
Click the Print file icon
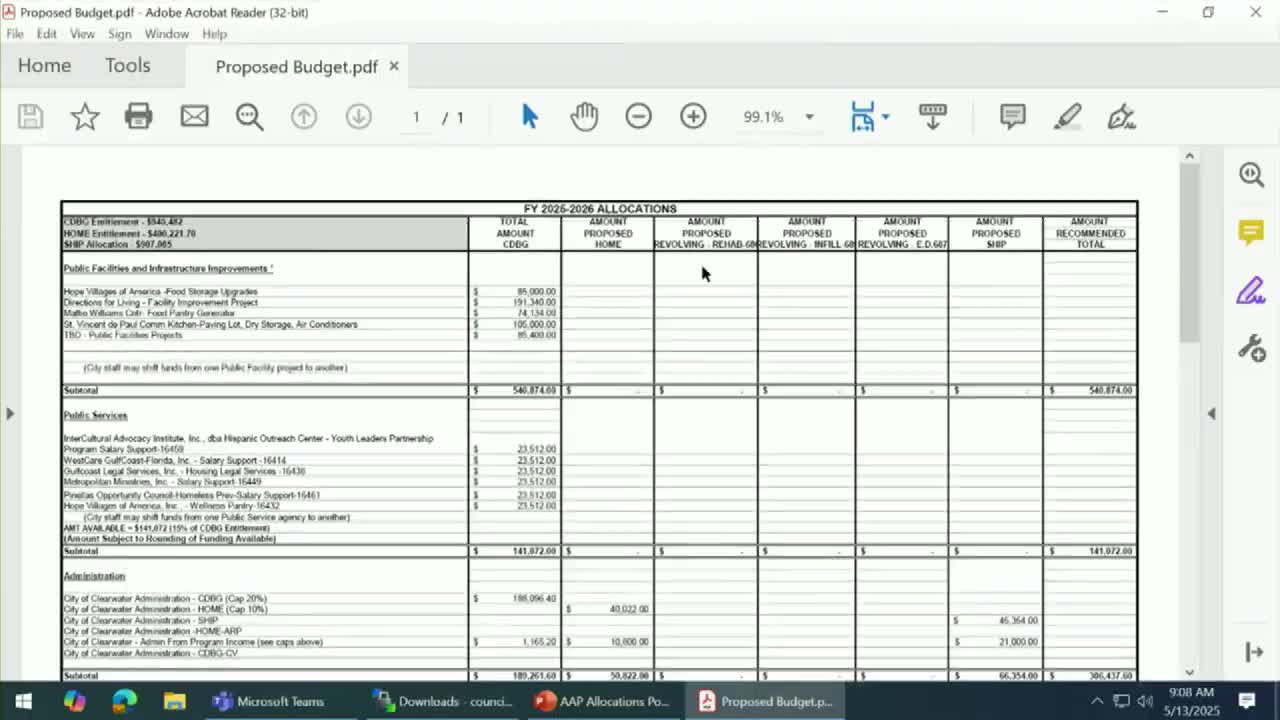(138, 117)
